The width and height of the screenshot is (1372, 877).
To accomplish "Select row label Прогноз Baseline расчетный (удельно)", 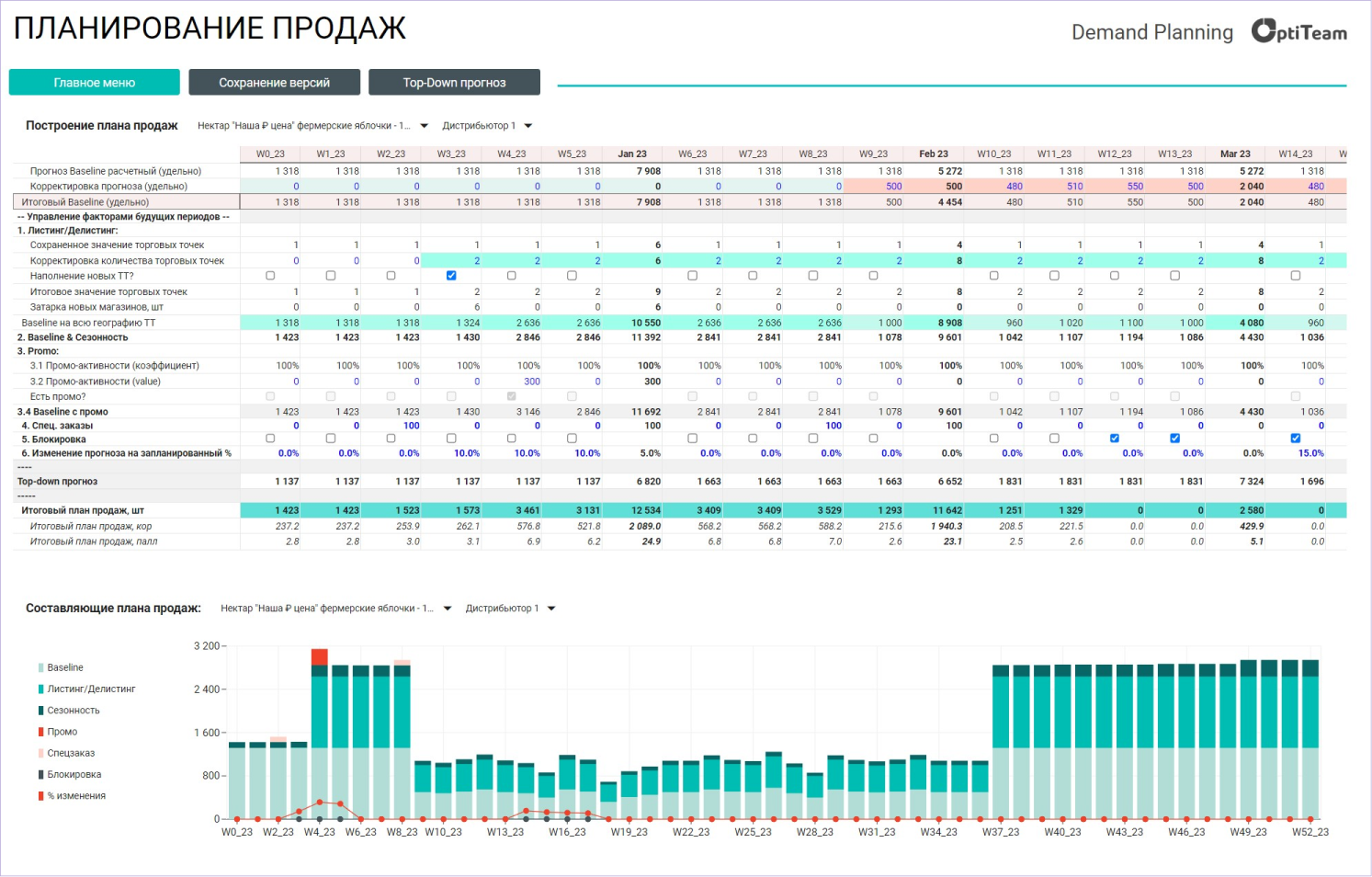I will click(x=116, y=171).
